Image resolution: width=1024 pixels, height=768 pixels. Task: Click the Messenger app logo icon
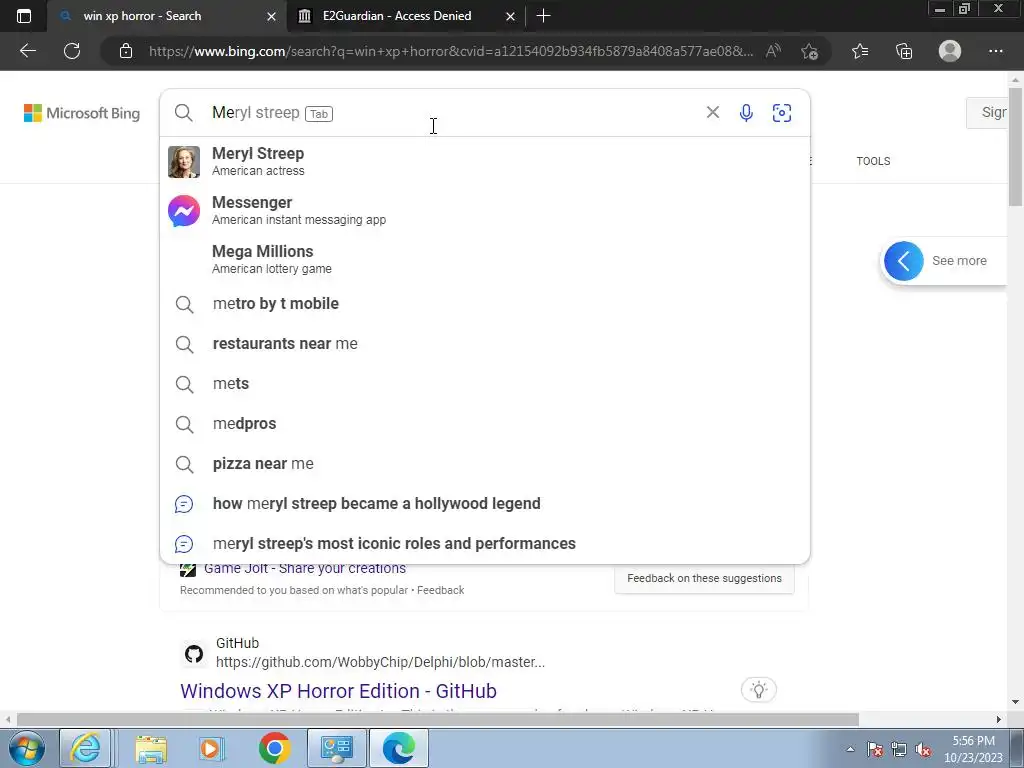[184, 211]
